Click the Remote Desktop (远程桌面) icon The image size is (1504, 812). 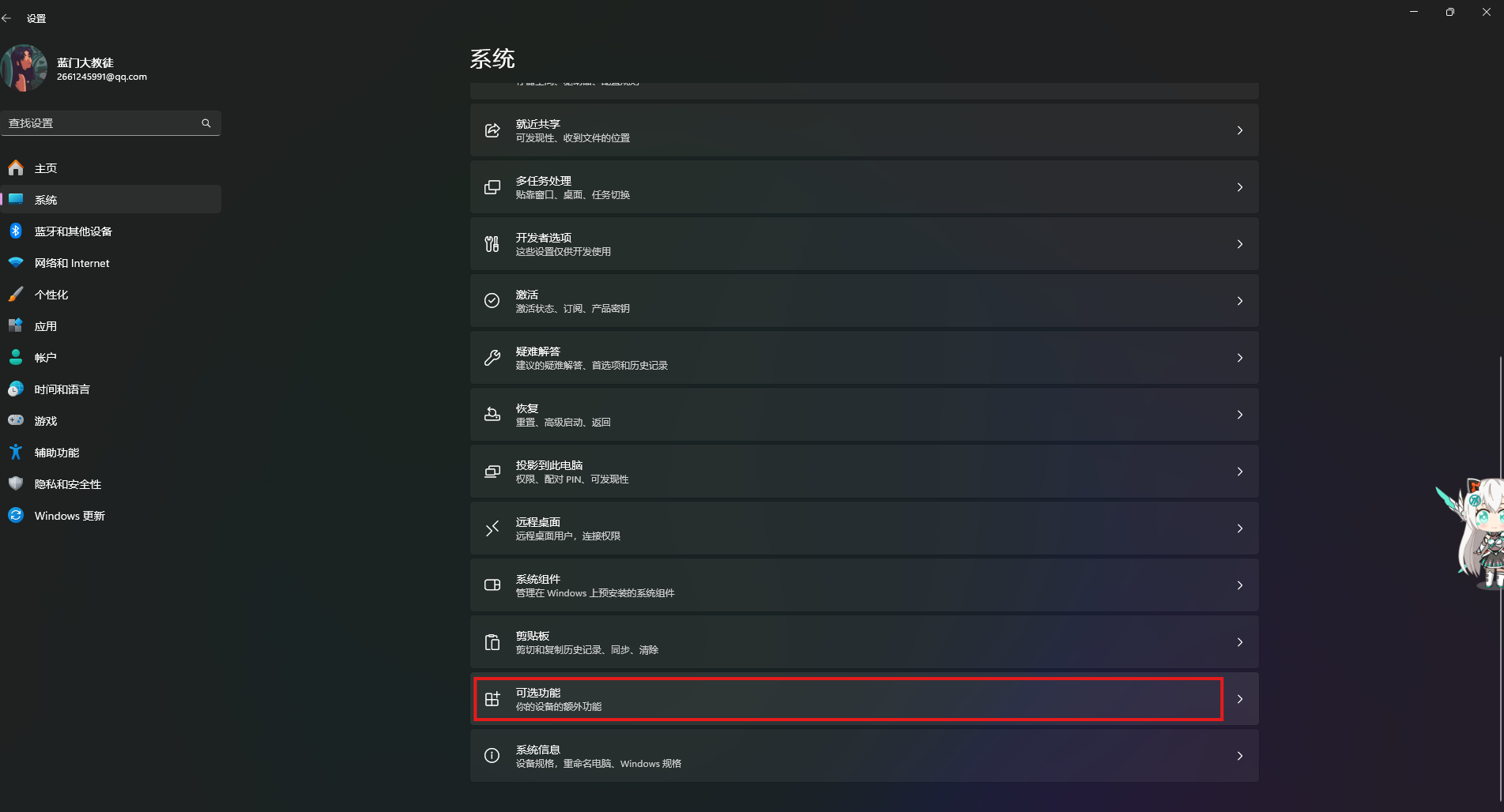[x=492, y=528]
